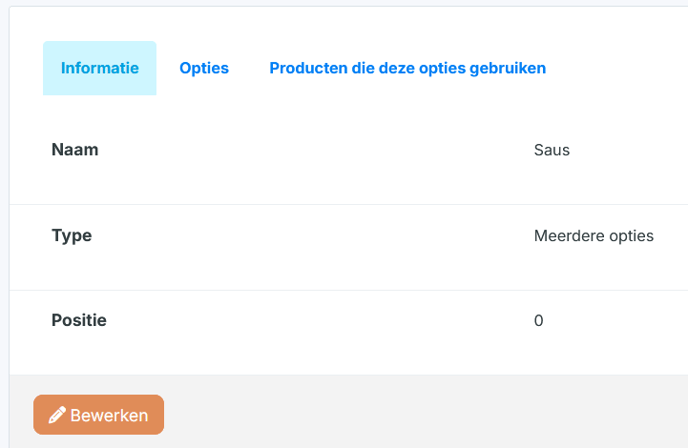The width and height of the screenshot is (688, 448).
Task: Open the Informatie tab
Action: (100, 68)
